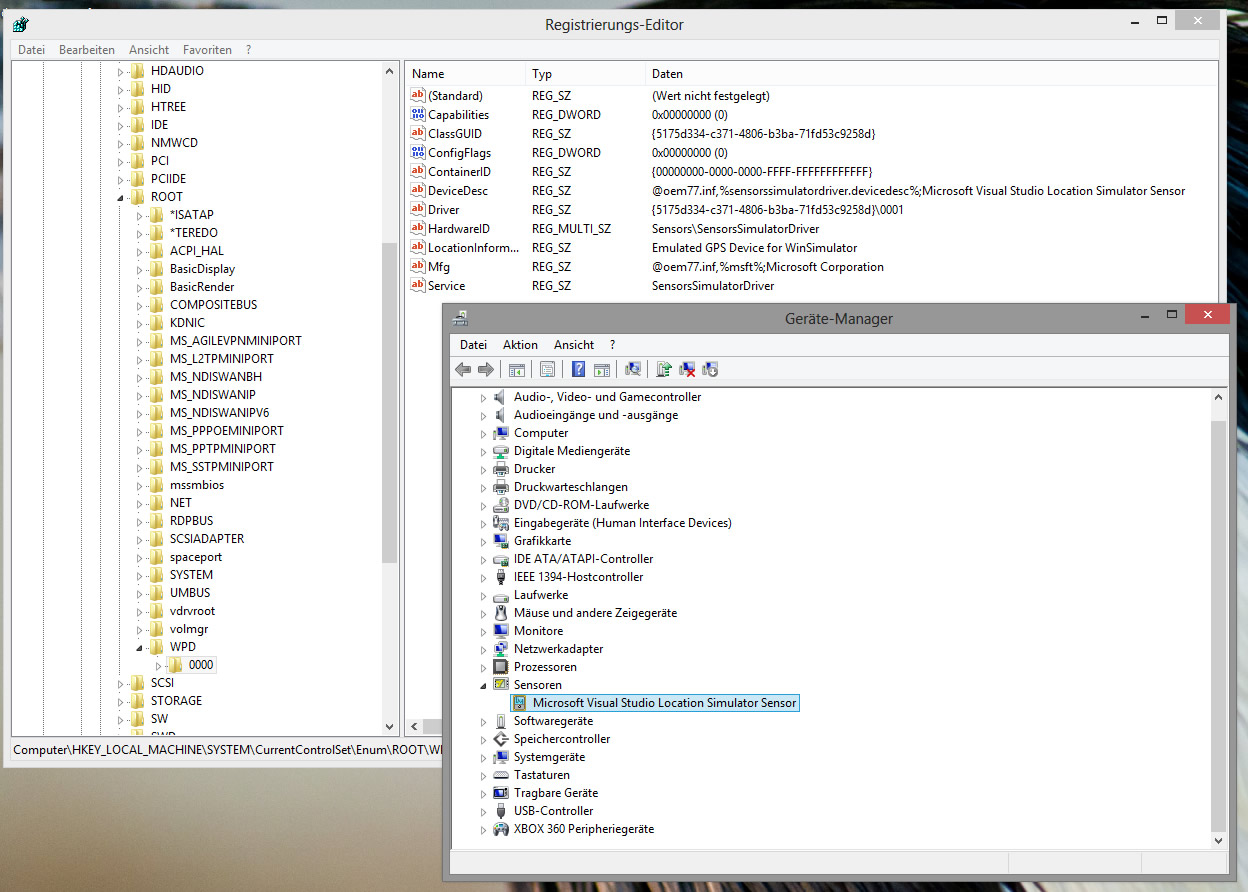The height and width of the screenshot is (892, 1248).
Task: Open the Bearbeiten menu
Action: click(87, 50)
